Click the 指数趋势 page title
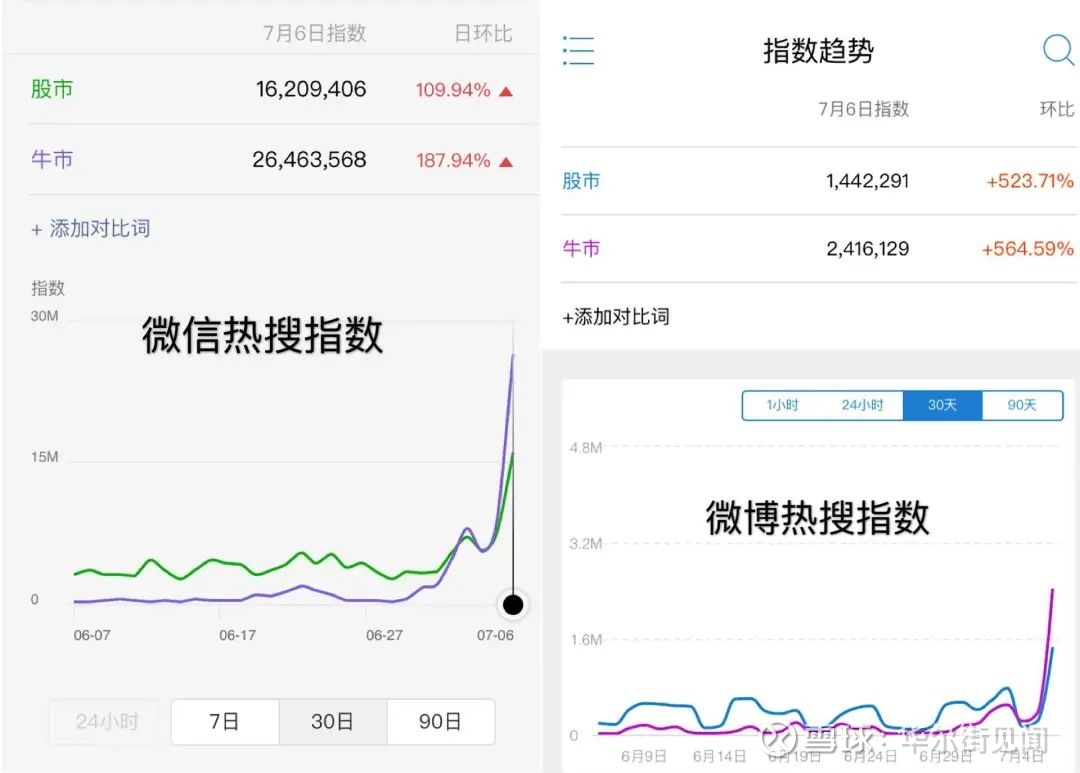This screenshot has width=1080, height=773. pyautogui.click(x=818, y=51)
